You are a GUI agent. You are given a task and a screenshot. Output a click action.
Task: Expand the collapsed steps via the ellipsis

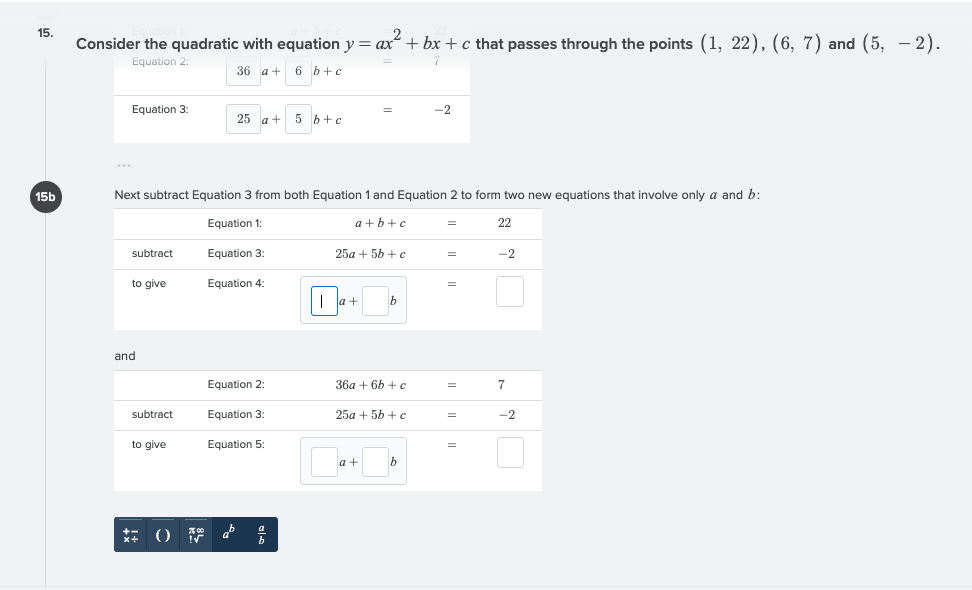[x=123, y=166]
